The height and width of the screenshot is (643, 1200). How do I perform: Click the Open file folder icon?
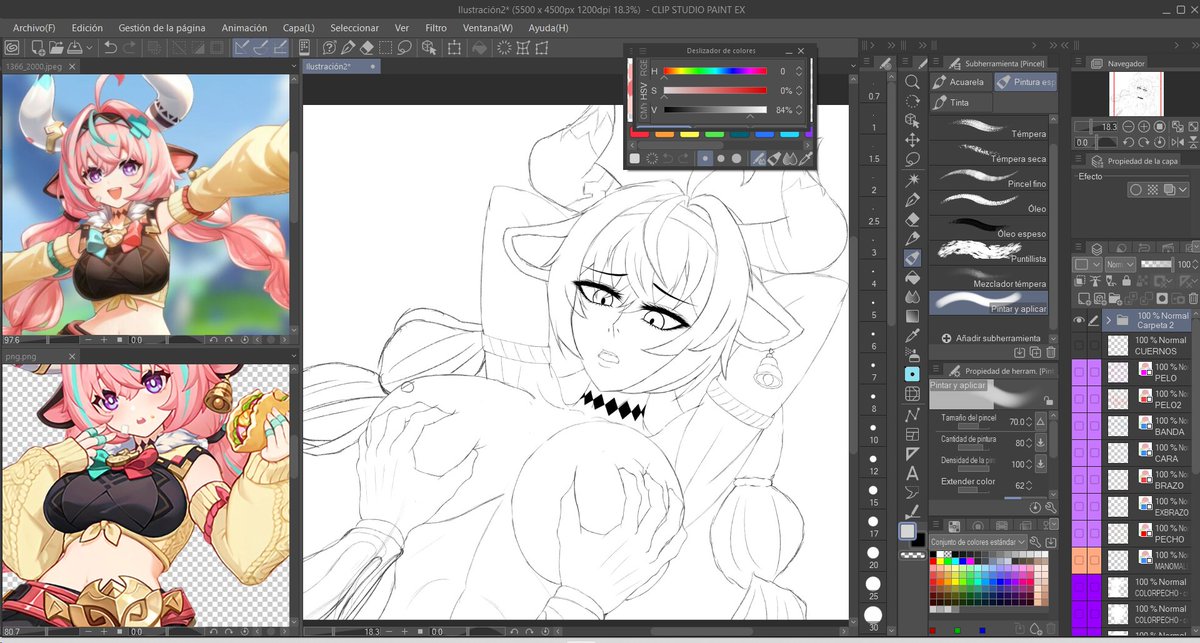pyautogui.click(x=57, y=47)
